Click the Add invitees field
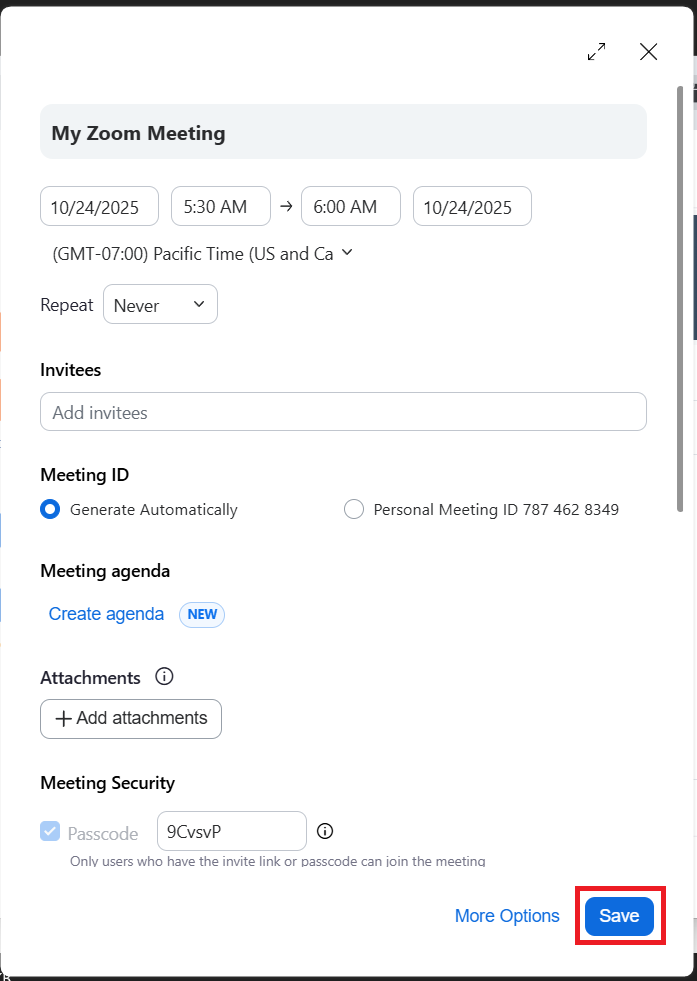The image size is (697, 981). (x=343, y=412)
